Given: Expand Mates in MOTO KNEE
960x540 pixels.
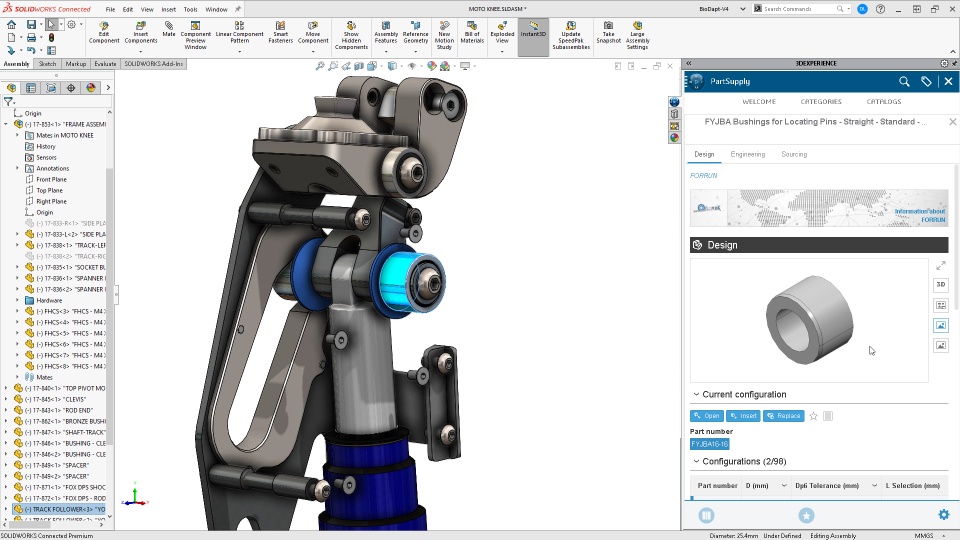Looking at the screenshot, I should 17,135.
